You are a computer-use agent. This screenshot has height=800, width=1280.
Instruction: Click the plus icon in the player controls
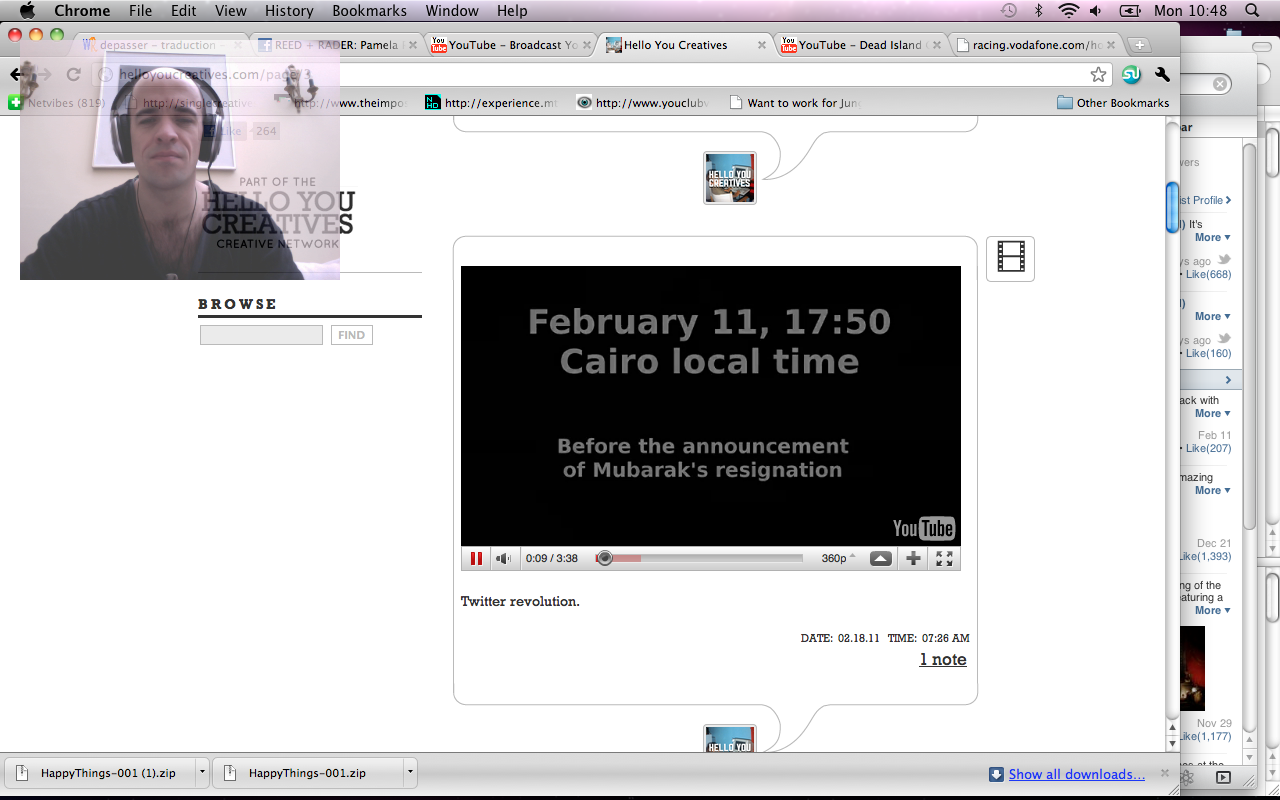[913, 558]
